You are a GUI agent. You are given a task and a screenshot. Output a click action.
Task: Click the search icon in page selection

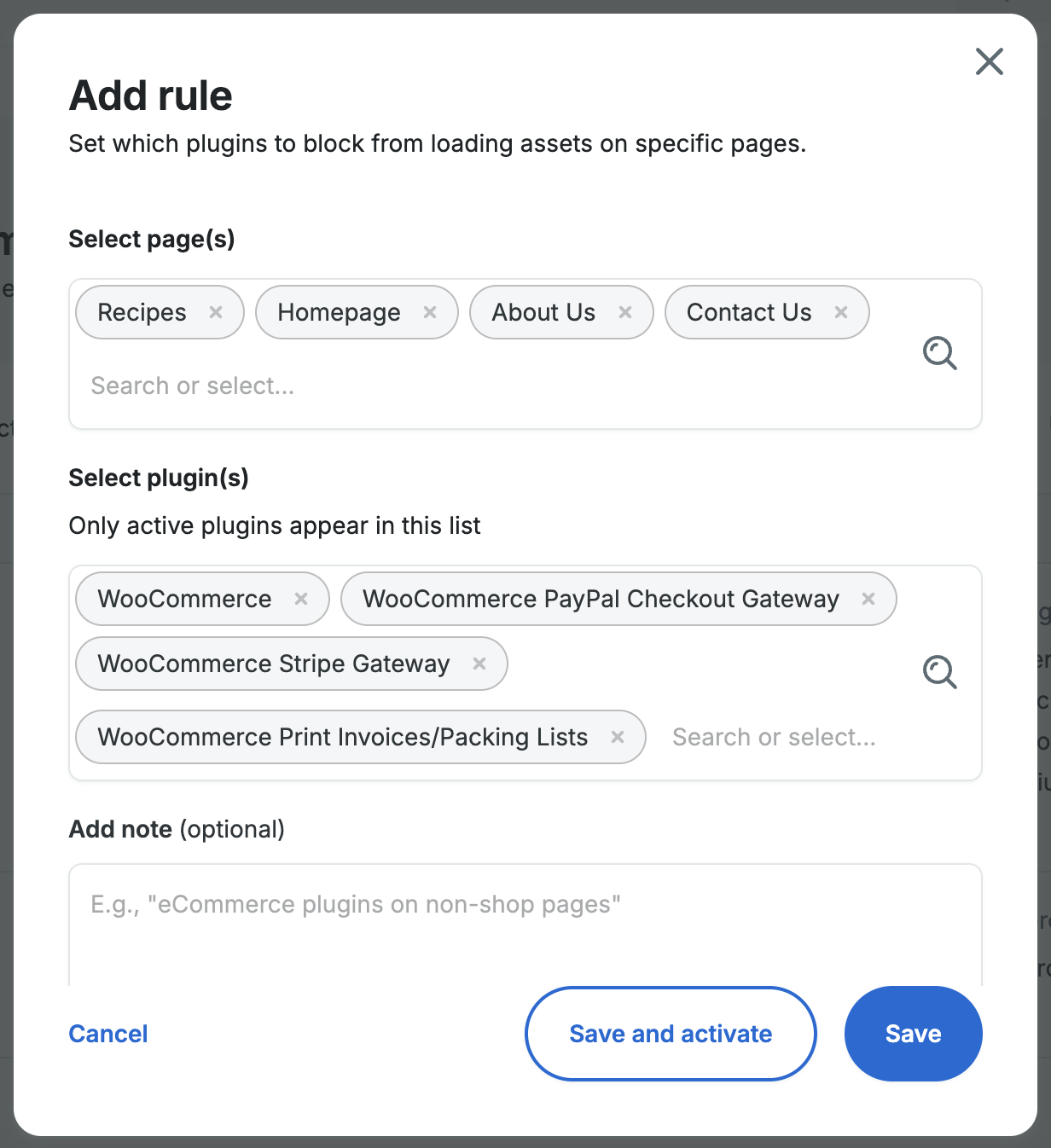click(x=940, y=353)
